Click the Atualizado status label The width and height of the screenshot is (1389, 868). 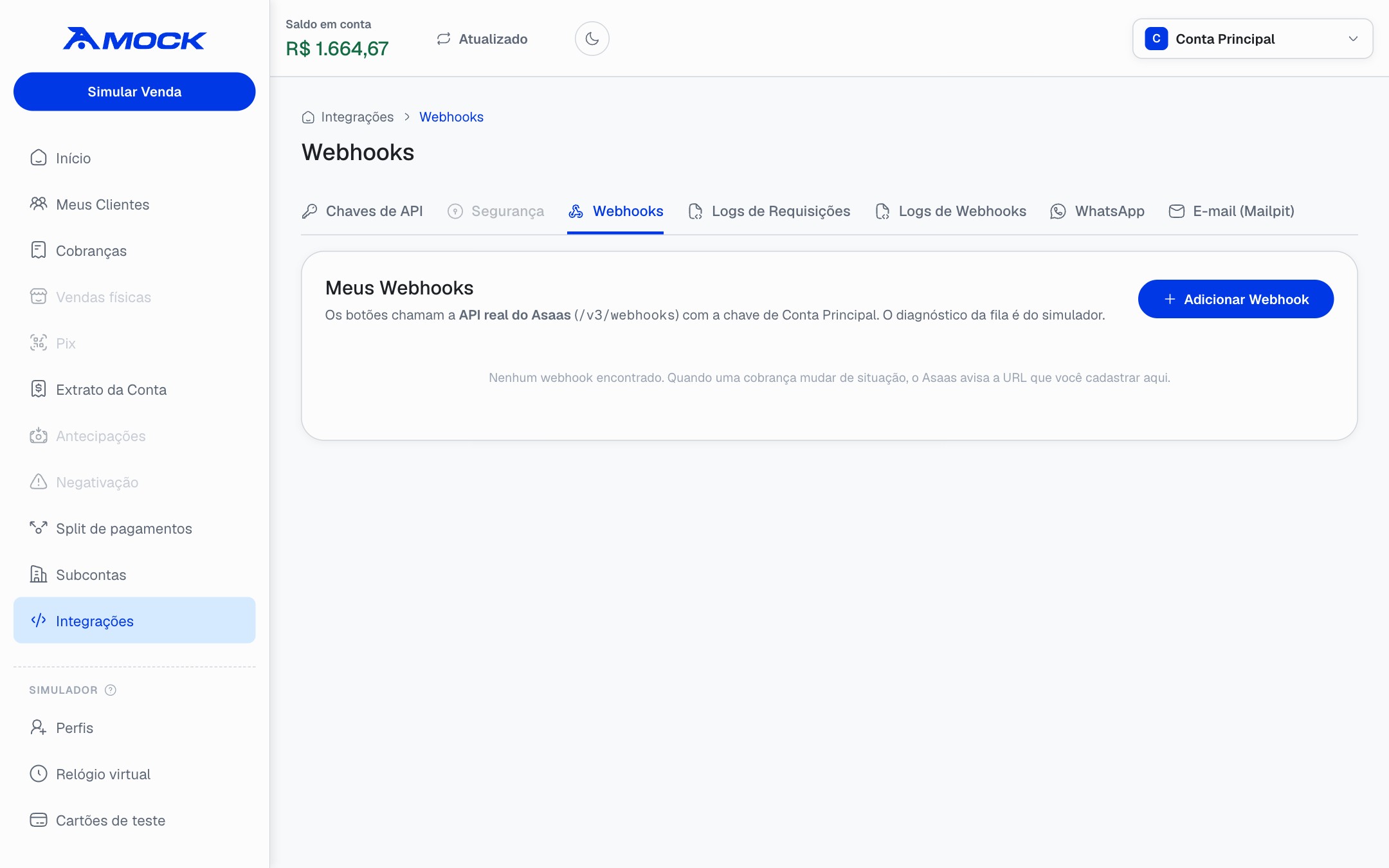[x=493, y=39]
